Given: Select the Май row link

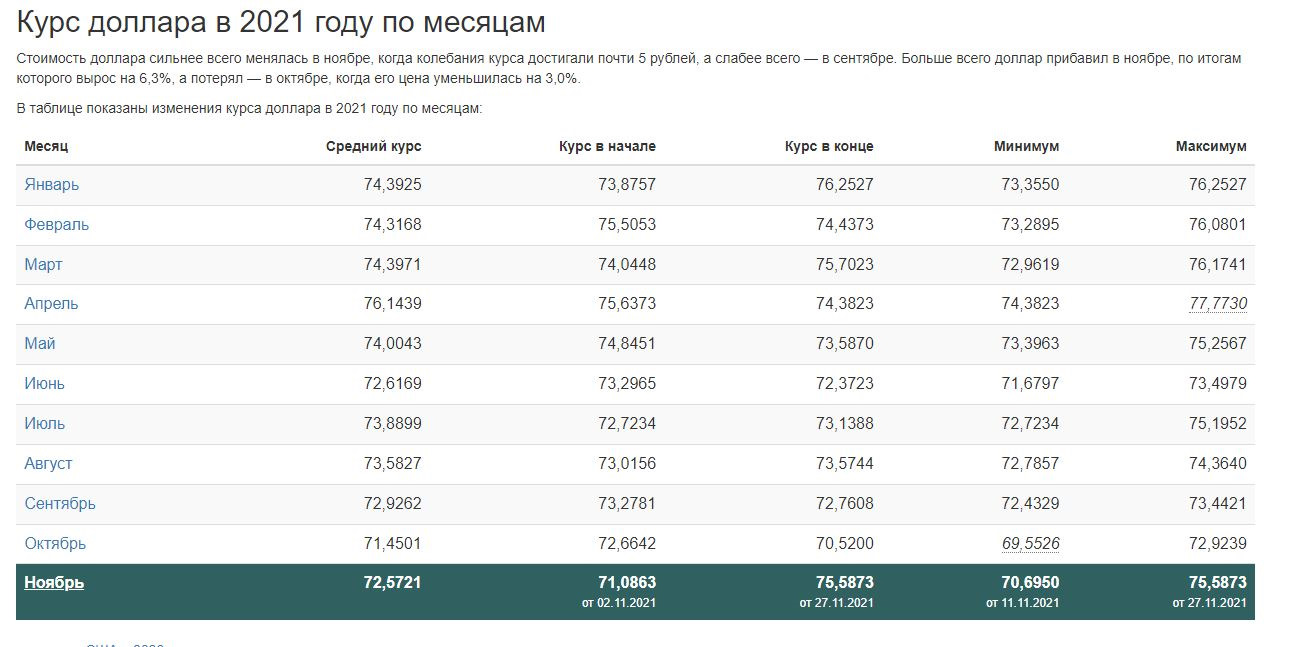Looking at the screenshot, I should [x=40, y=344].
